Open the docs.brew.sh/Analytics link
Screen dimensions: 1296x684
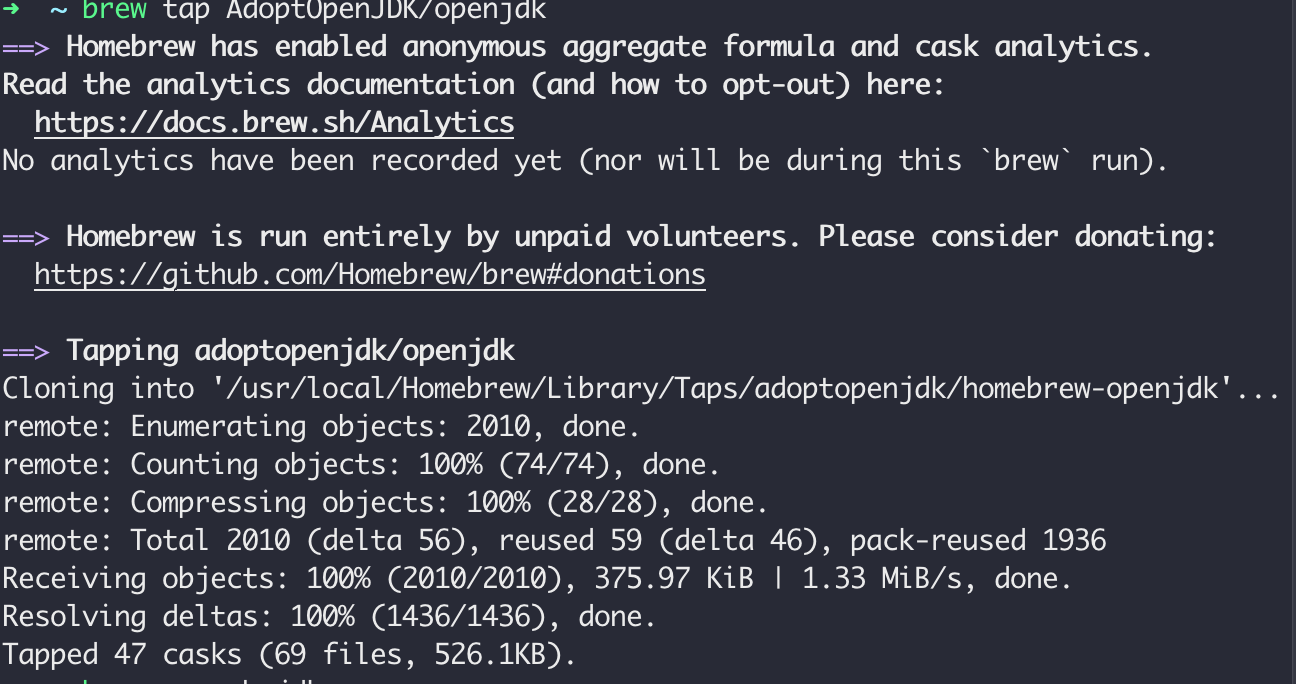click(274, 123)
